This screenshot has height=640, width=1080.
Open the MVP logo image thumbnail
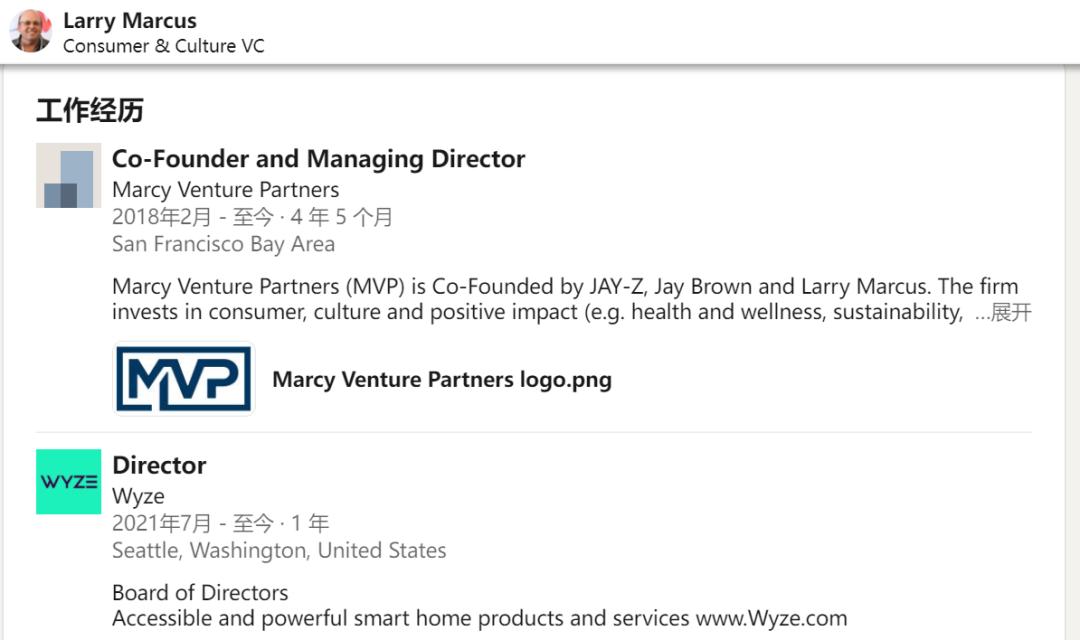[x=184, y=379]
